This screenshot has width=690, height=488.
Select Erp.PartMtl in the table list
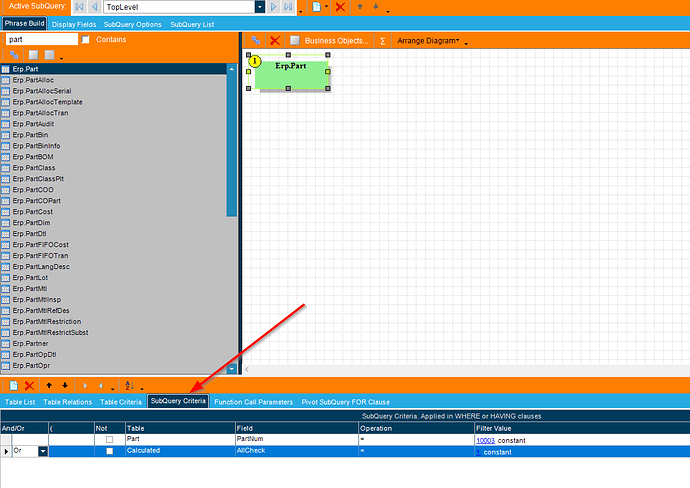point(114,289)
